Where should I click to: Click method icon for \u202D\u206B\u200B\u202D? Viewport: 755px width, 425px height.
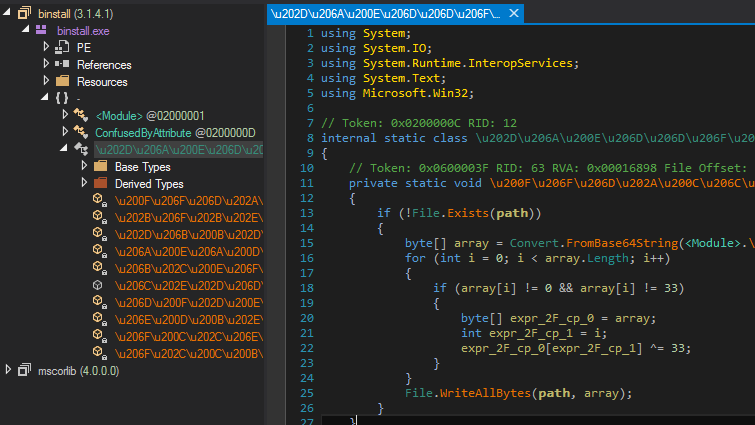(100, 234)
